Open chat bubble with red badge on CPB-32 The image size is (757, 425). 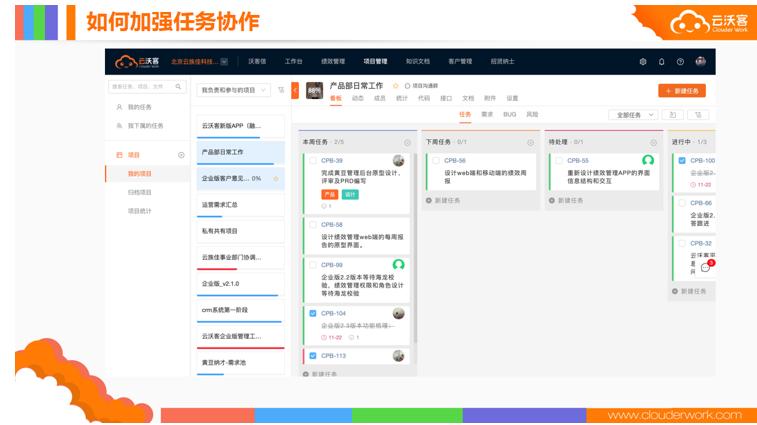(707, 266)
